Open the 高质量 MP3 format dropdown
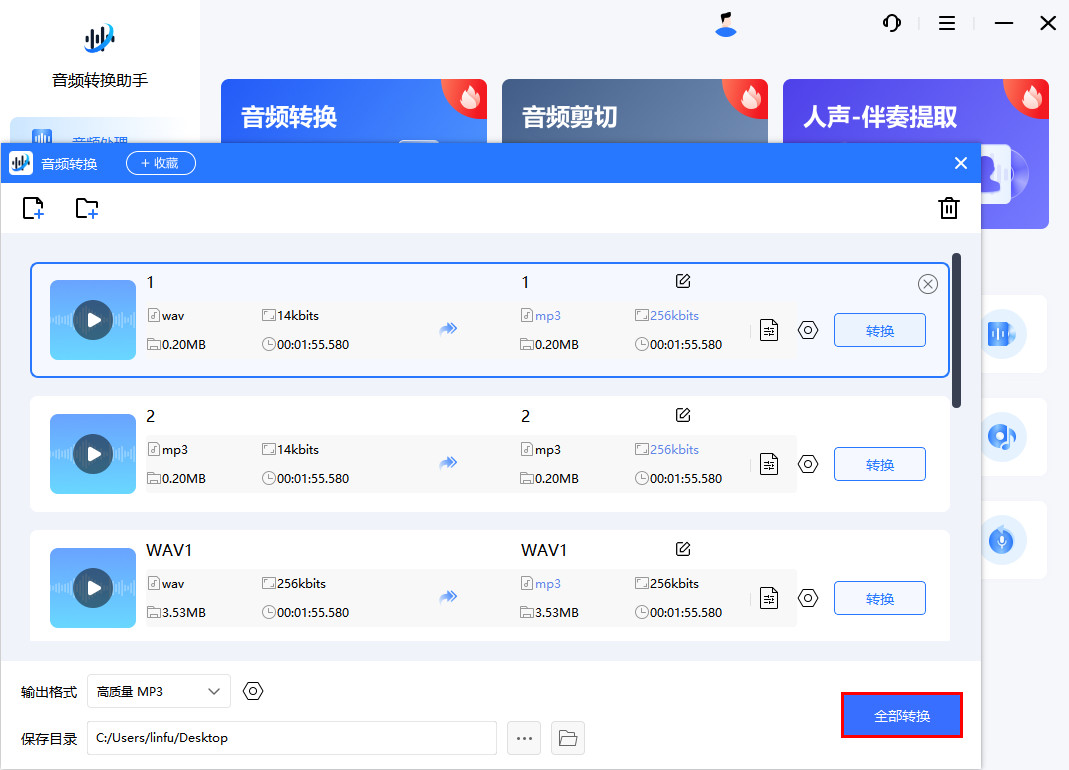The height and width of the screenshot is (770, 1069). (158, 691)
